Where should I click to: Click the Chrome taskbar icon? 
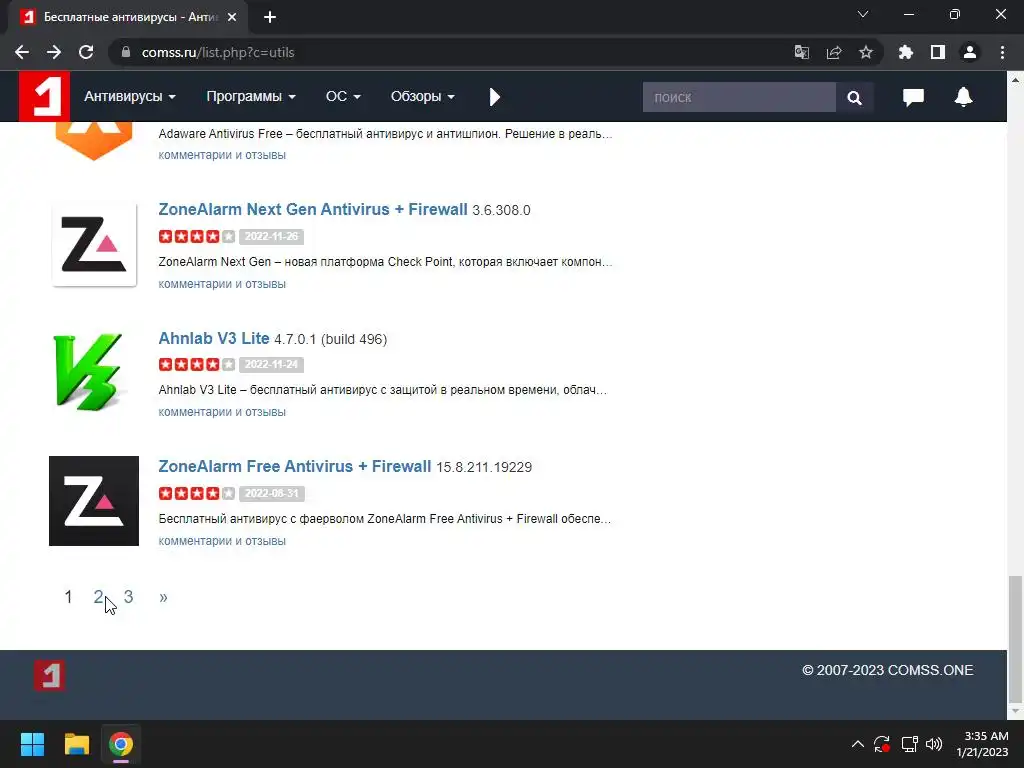tap(121, 744)
